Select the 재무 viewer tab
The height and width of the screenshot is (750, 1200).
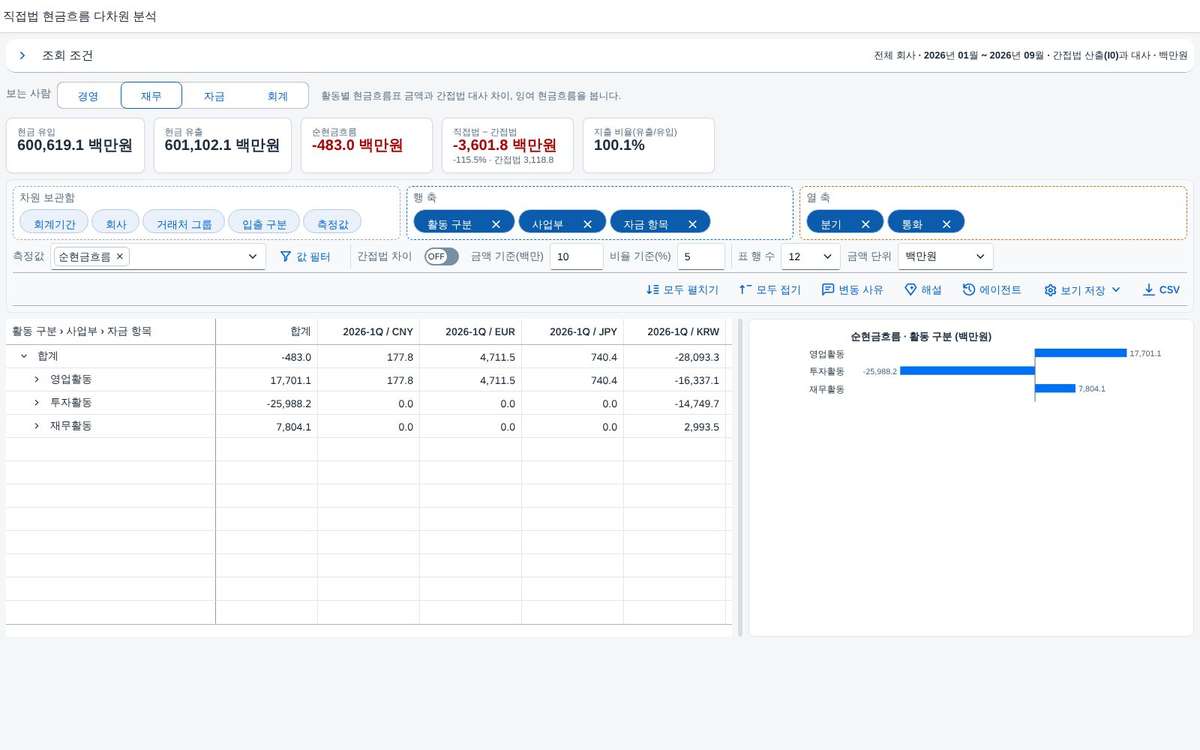pyautogui.click(x=151, y=96)
